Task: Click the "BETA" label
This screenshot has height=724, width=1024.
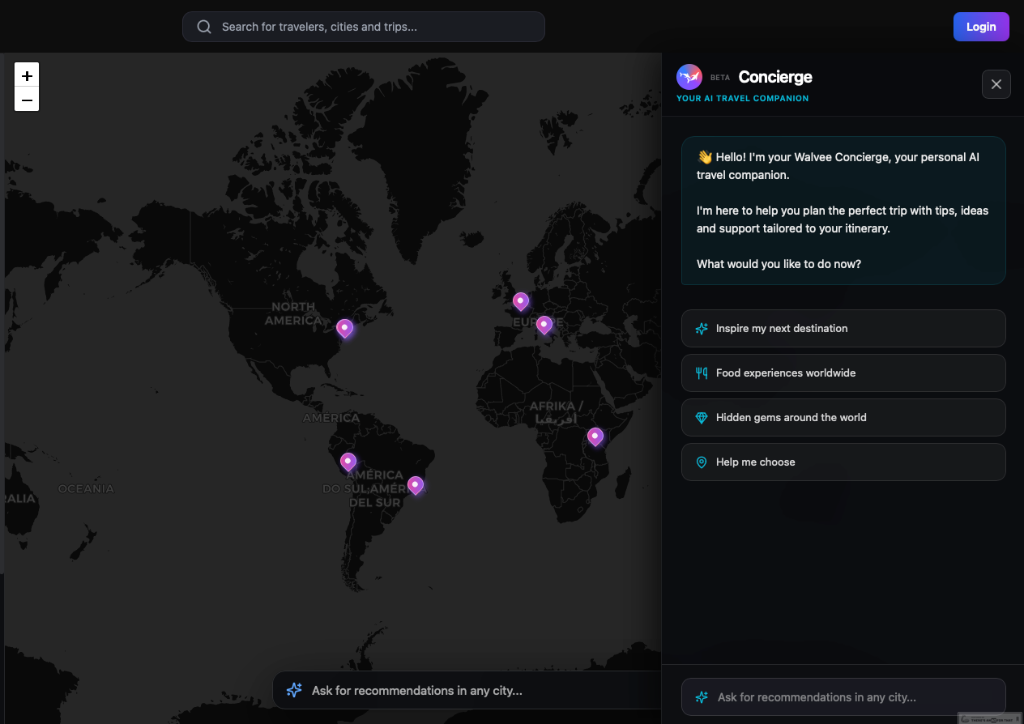Action: 720,78
